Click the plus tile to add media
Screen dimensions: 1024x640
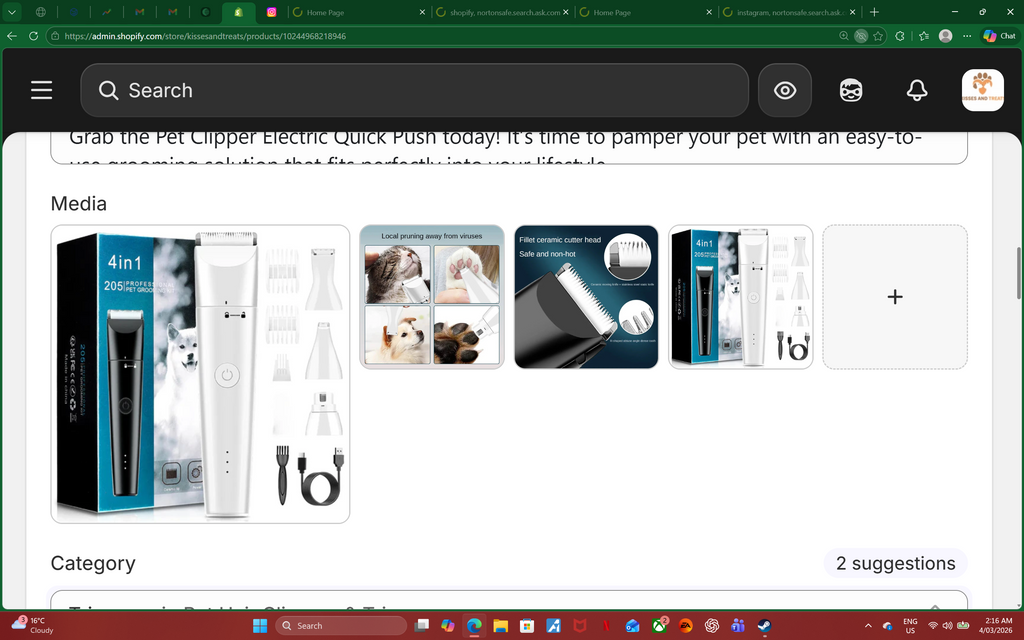point(895,296)
